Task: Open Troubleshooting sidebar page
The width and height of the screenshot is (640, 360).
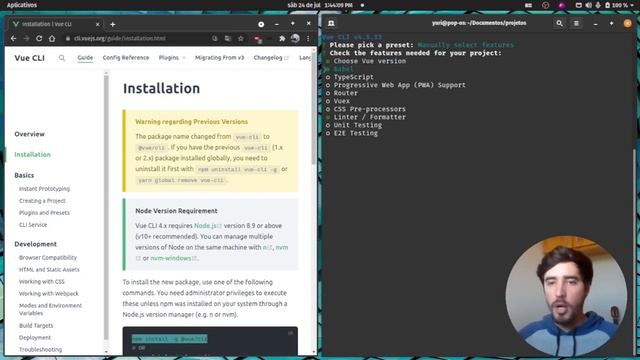Action: pyautogui.click(x=40, y=350)
